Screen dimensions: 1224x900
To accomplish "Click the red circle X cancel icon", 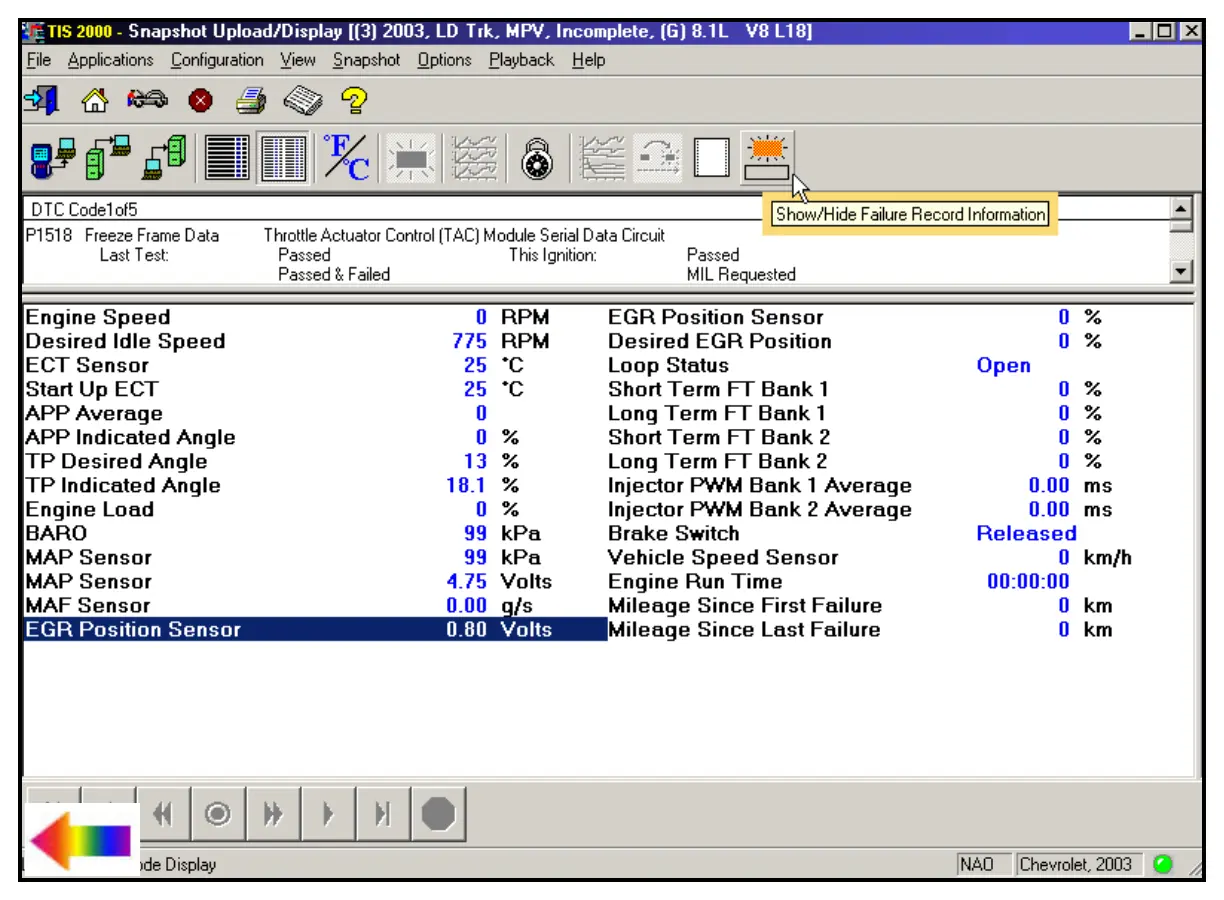I will 200,101.
